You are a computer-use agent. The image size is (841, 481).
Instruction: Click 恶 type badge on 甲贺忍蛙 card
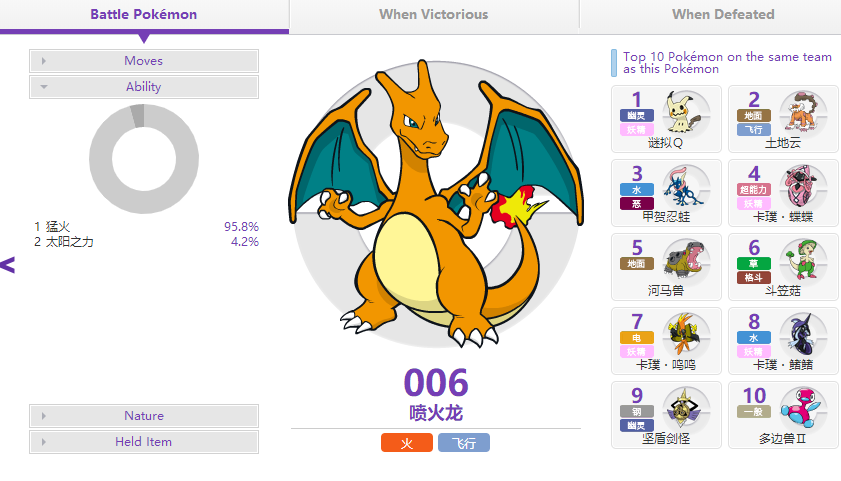point(637,203)
